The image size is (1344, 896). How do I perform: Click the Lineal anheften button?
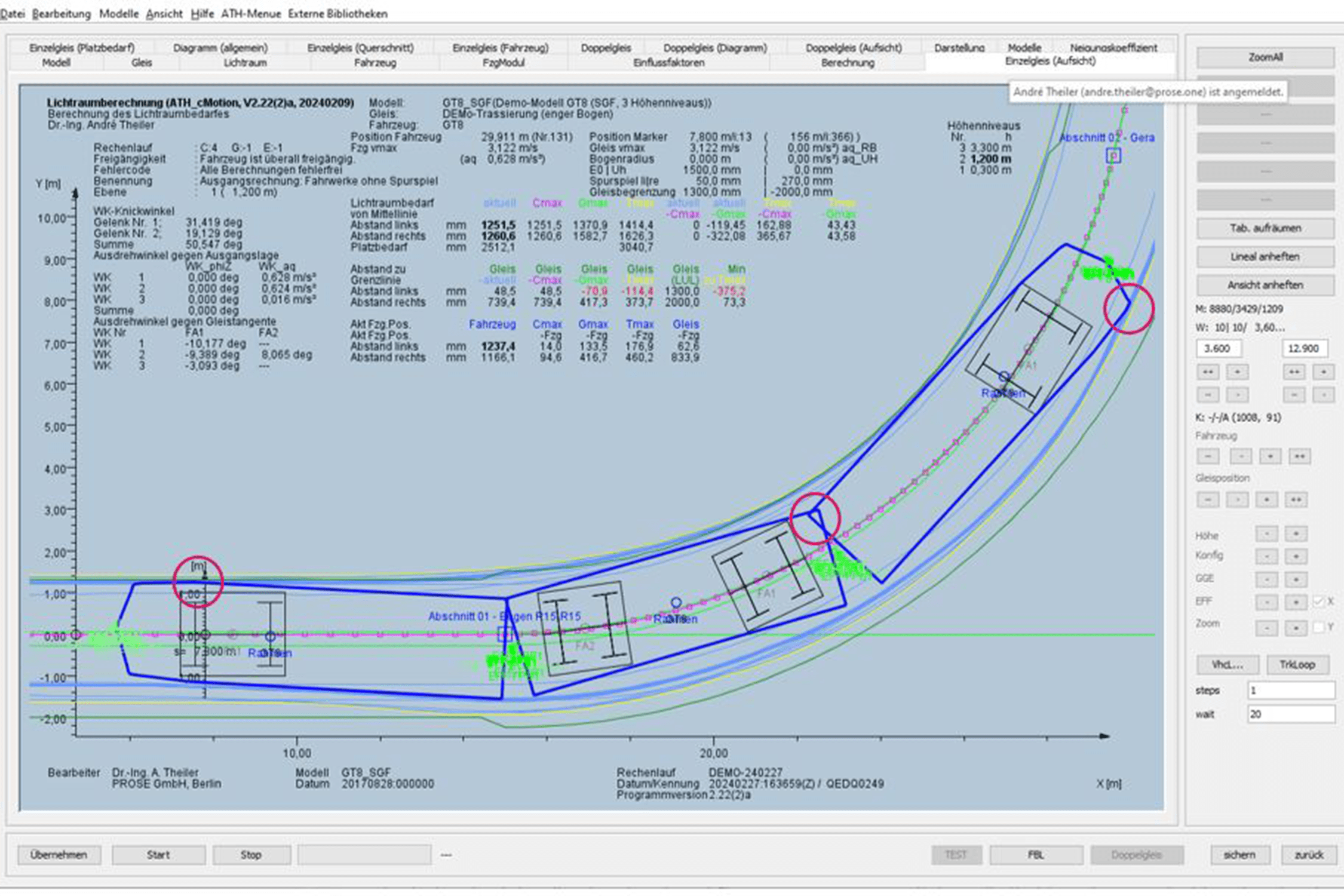(x=1265, y=257)
